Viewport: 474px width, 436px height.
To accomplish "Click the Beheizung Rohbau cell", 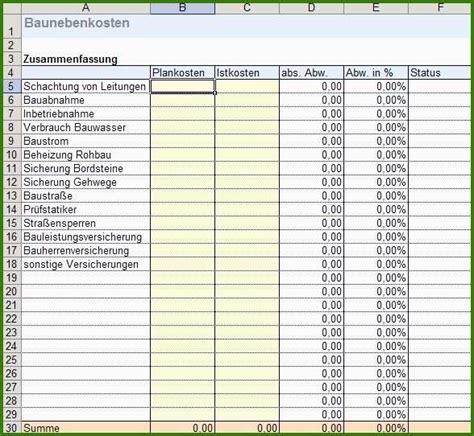I will click(86, 155).
